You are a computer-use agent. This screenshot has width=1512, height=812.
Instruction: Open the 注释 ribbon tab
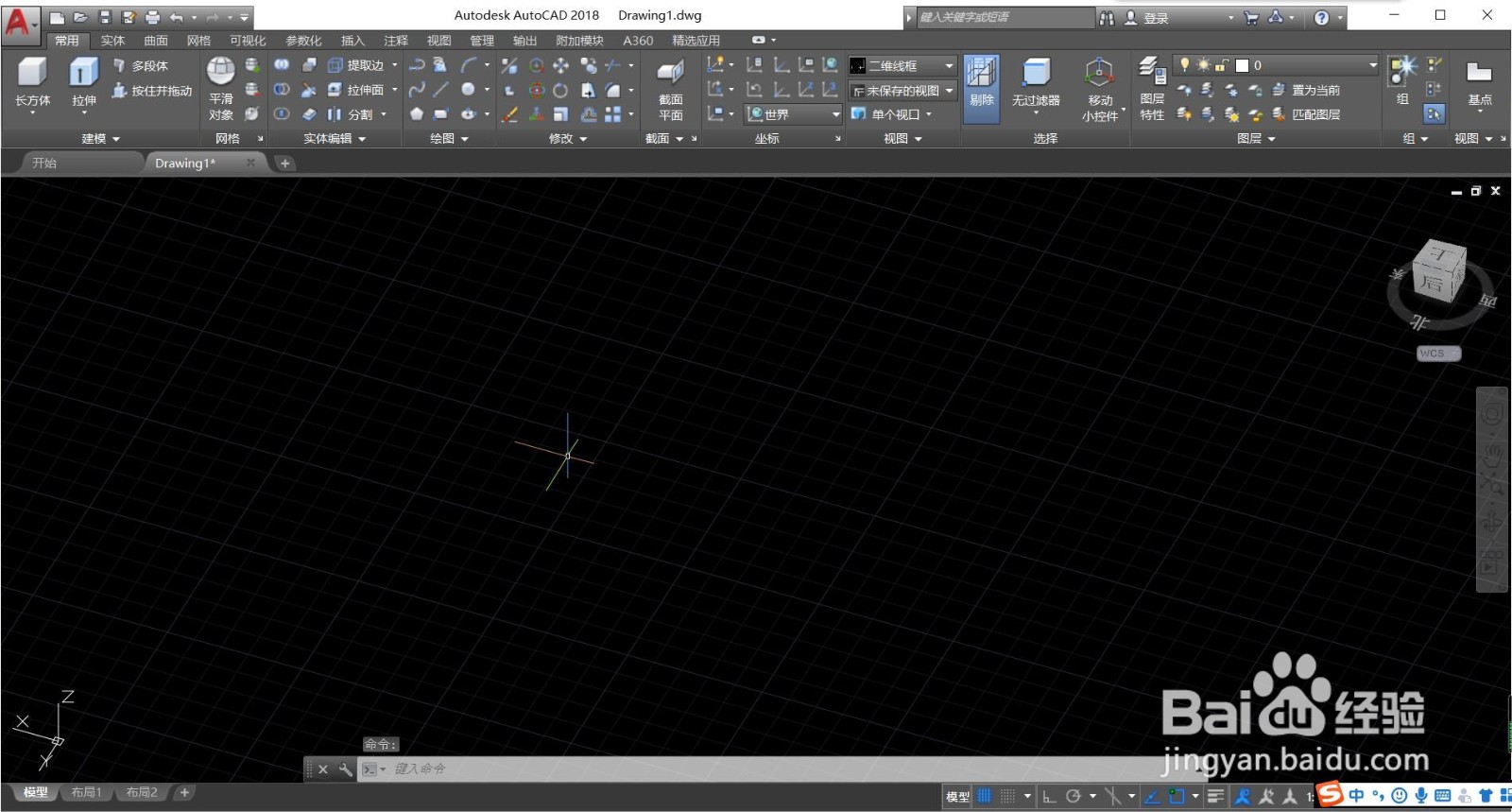(x=396, y=41)
